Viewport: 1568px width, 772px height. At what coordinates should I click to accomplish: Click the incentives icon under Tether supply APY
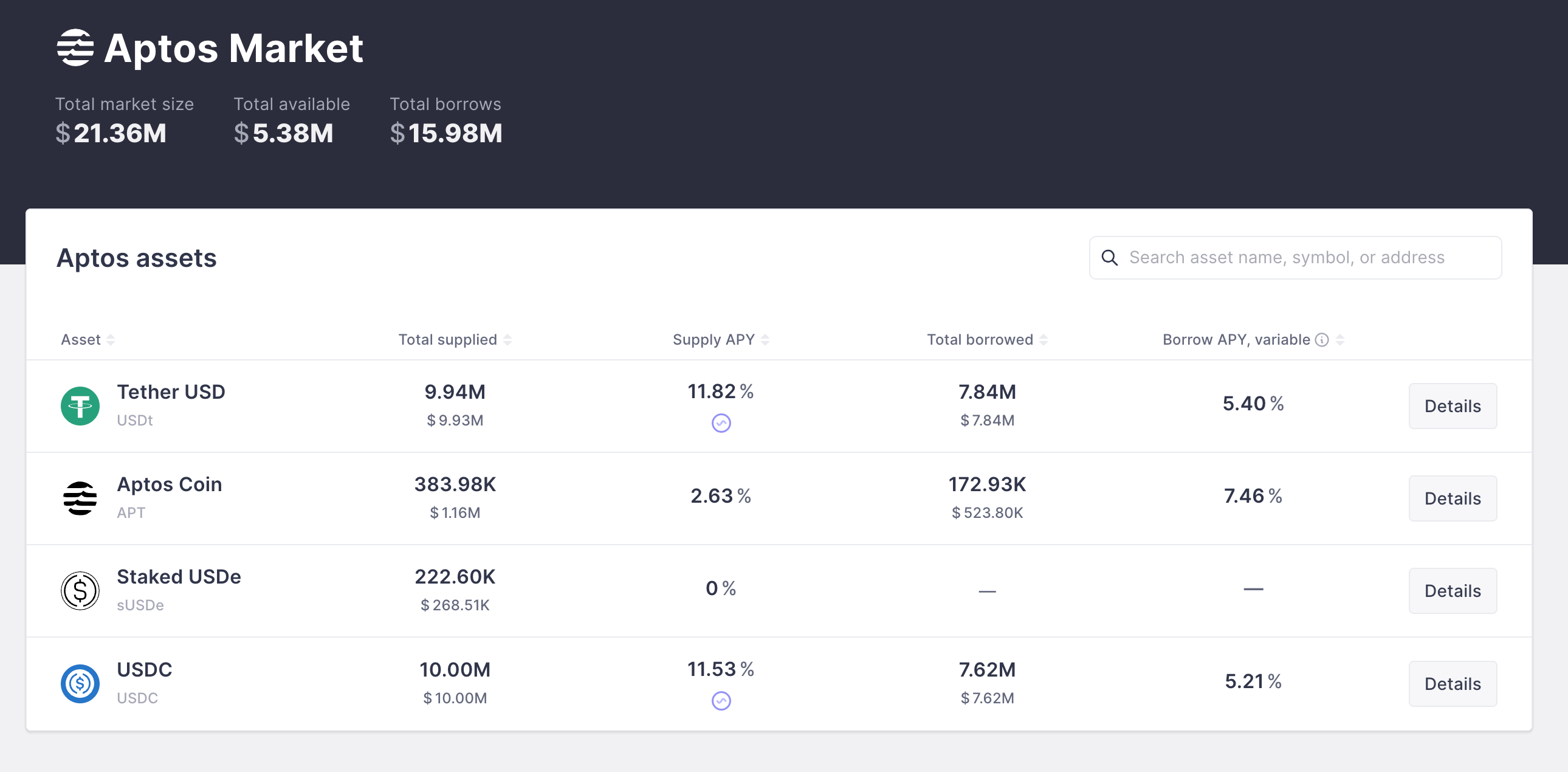tap(721, 423)
